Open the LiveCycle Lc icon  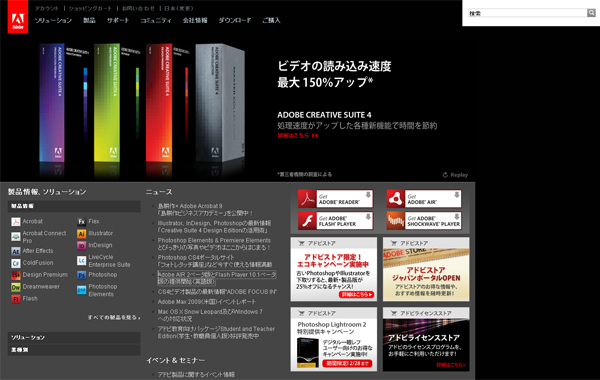coord(82,261)
